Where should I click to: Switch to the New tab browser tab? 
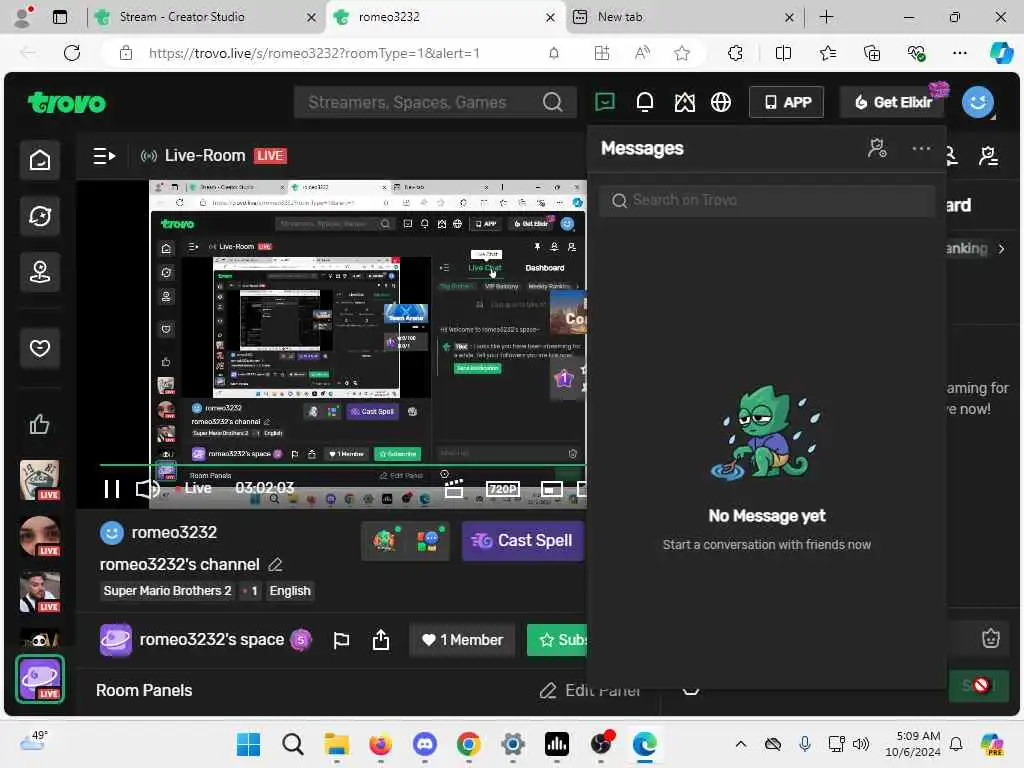(683, 17)
